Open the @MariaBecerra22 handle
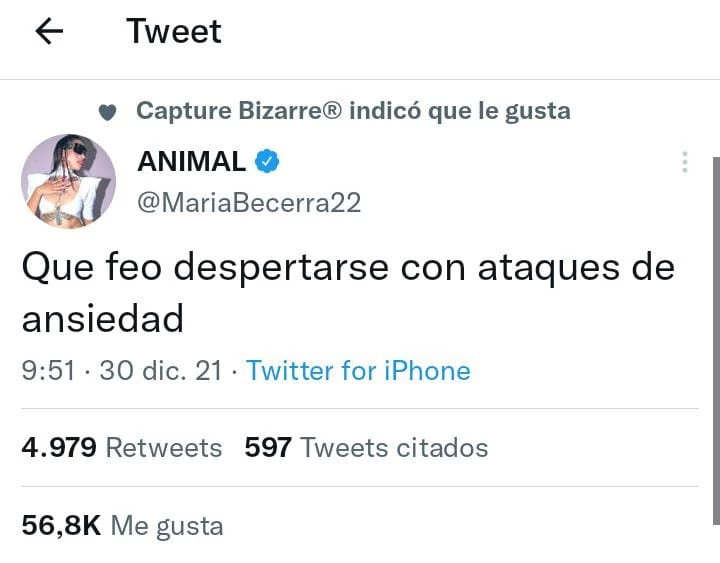Viewport: 720px width, 563px height. 249,203
